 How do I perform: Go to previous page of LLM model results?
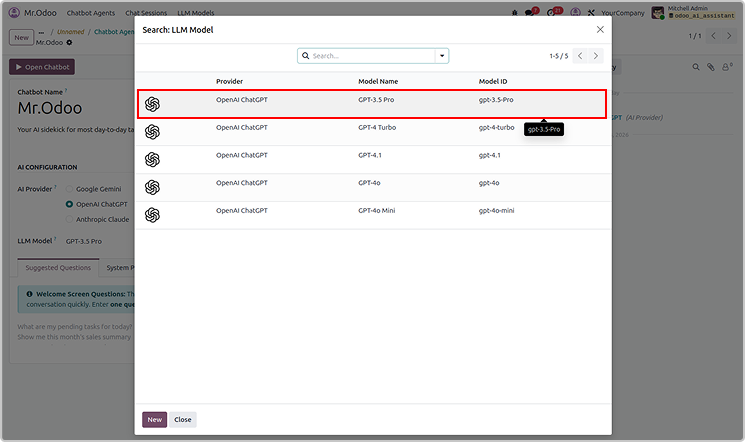click(579, 56)
